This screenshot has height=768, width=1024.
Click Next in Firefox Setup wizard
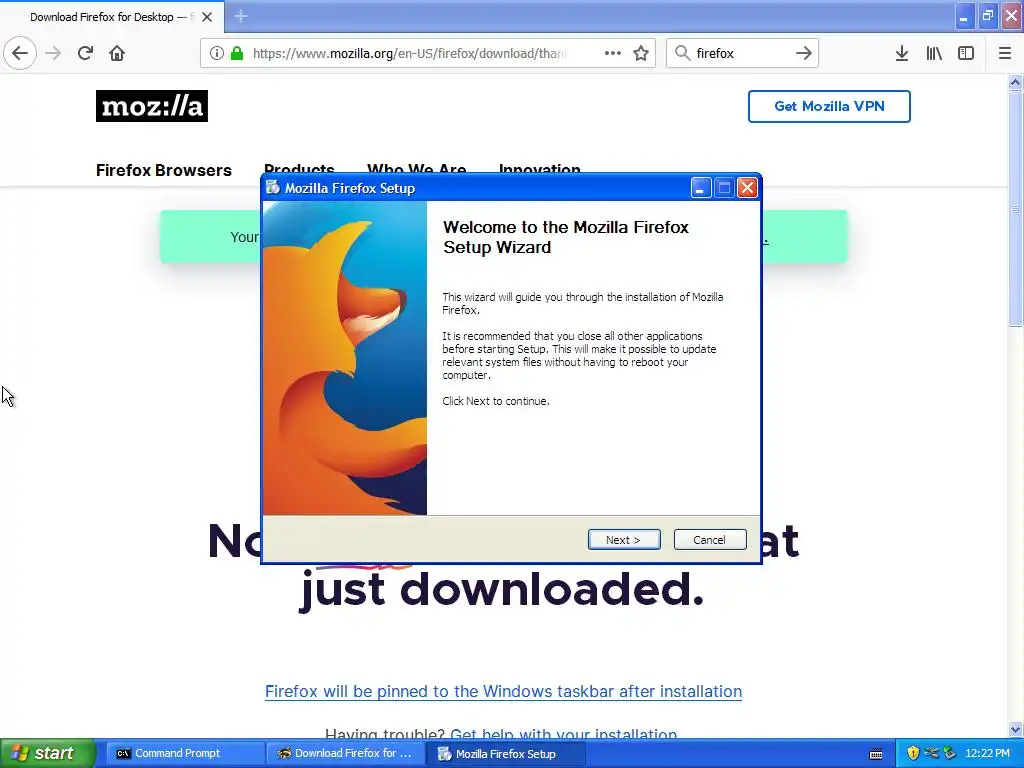tap(624, 539)
